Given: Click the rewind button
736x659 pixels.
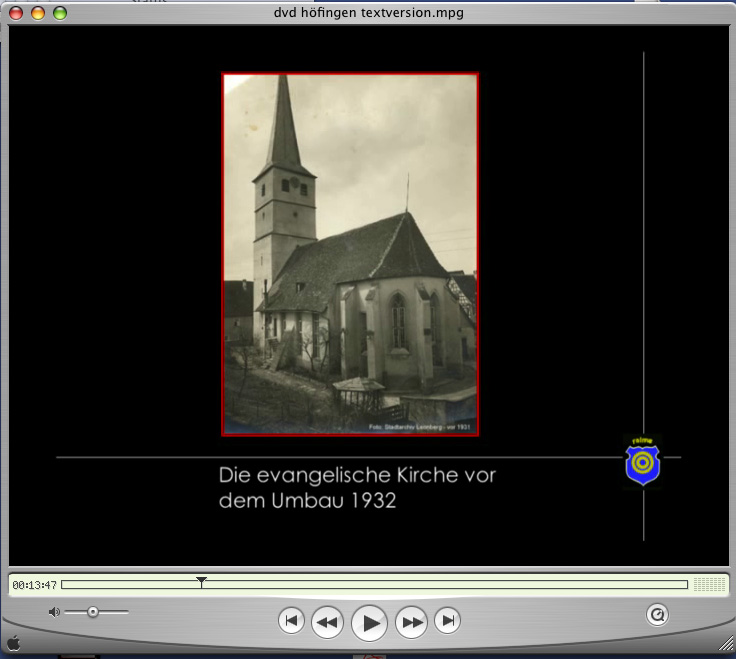Looking at the screenshot, I should [x=327, y=622].
